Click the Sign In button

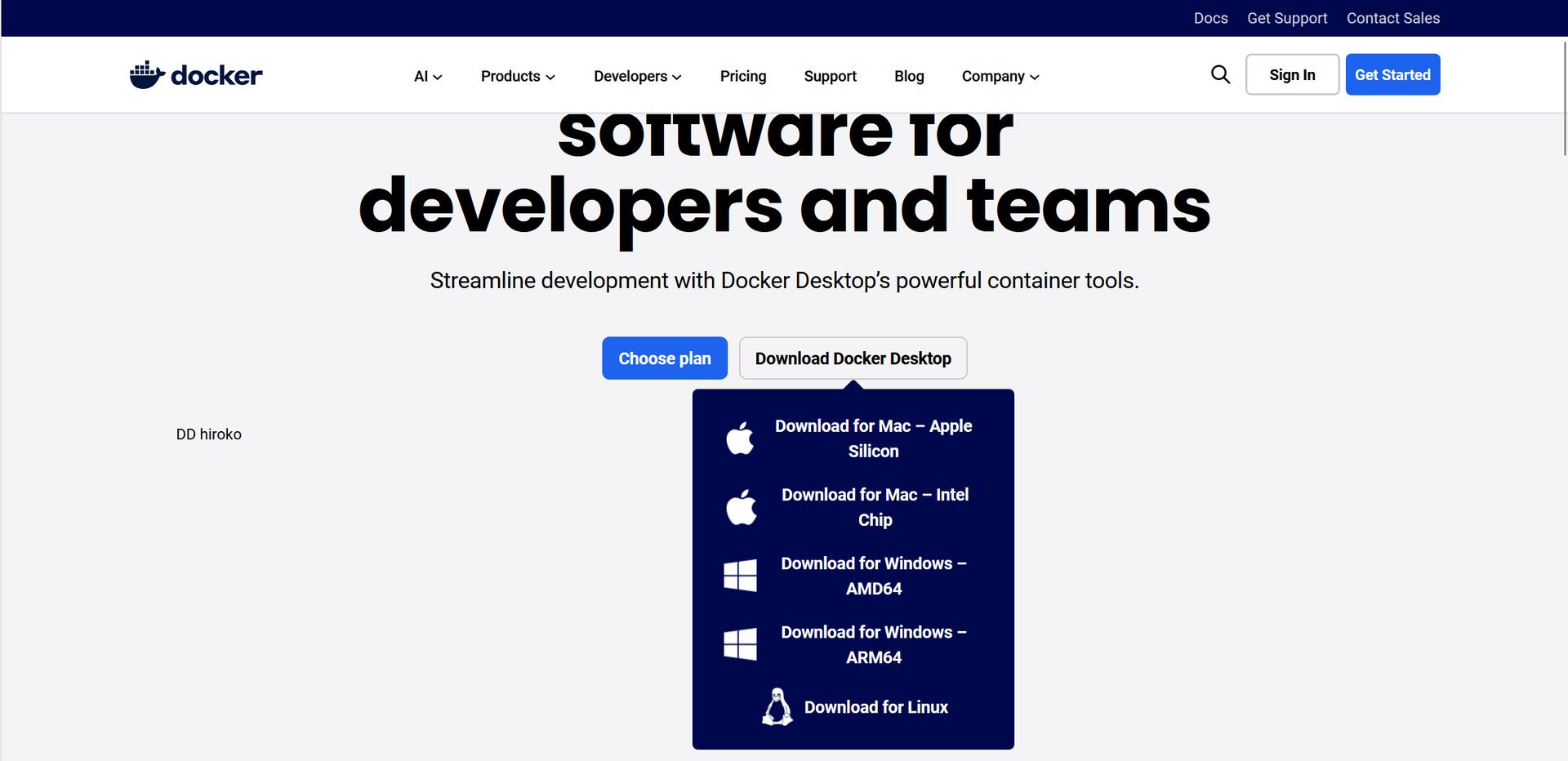pos(1292,74)
